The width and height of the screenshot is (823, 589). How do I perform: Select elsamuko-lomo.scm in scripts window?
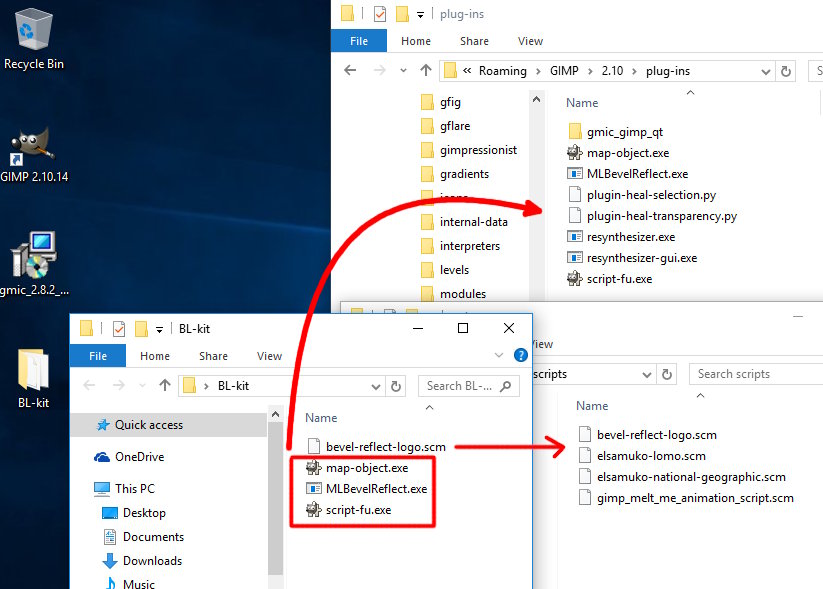pos(641,456)
